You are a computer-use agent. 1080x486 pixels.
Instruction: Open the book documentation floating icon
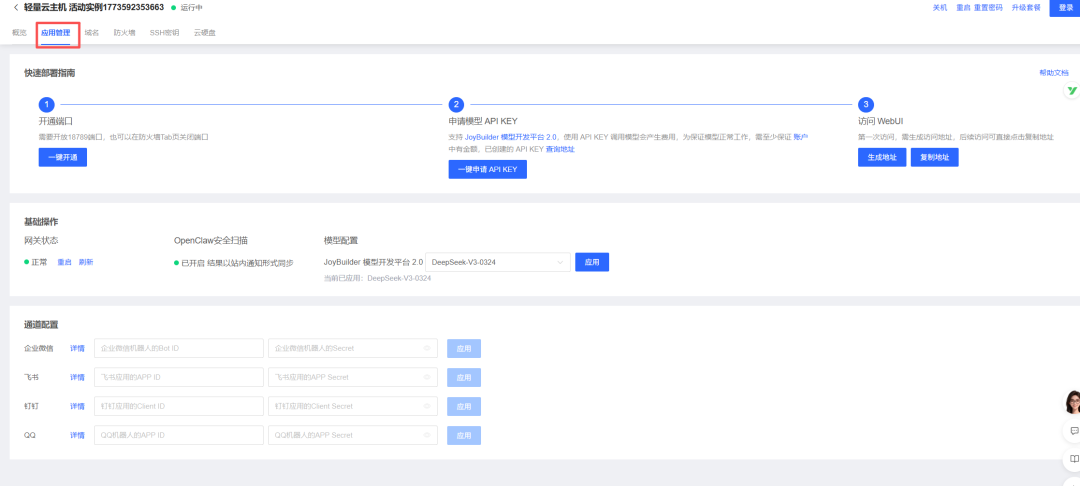coord(1074,458)
